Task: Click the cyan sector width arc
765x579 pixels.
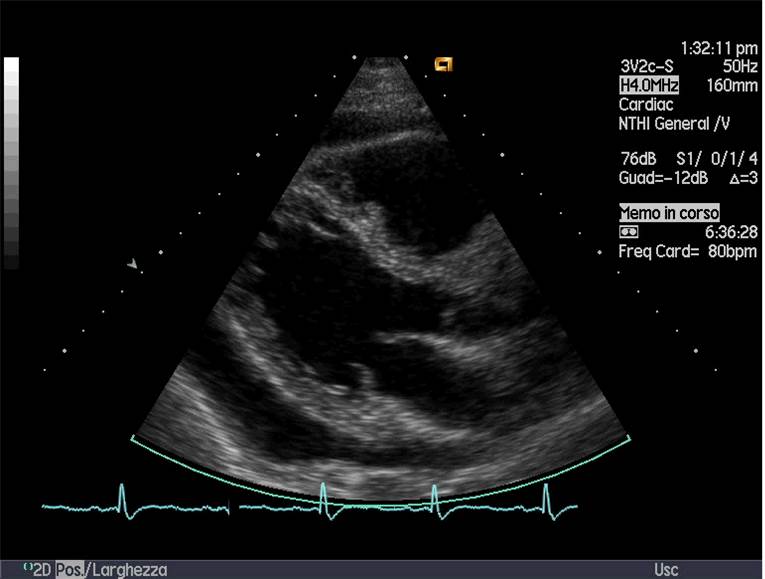Action: click(381, 504)
